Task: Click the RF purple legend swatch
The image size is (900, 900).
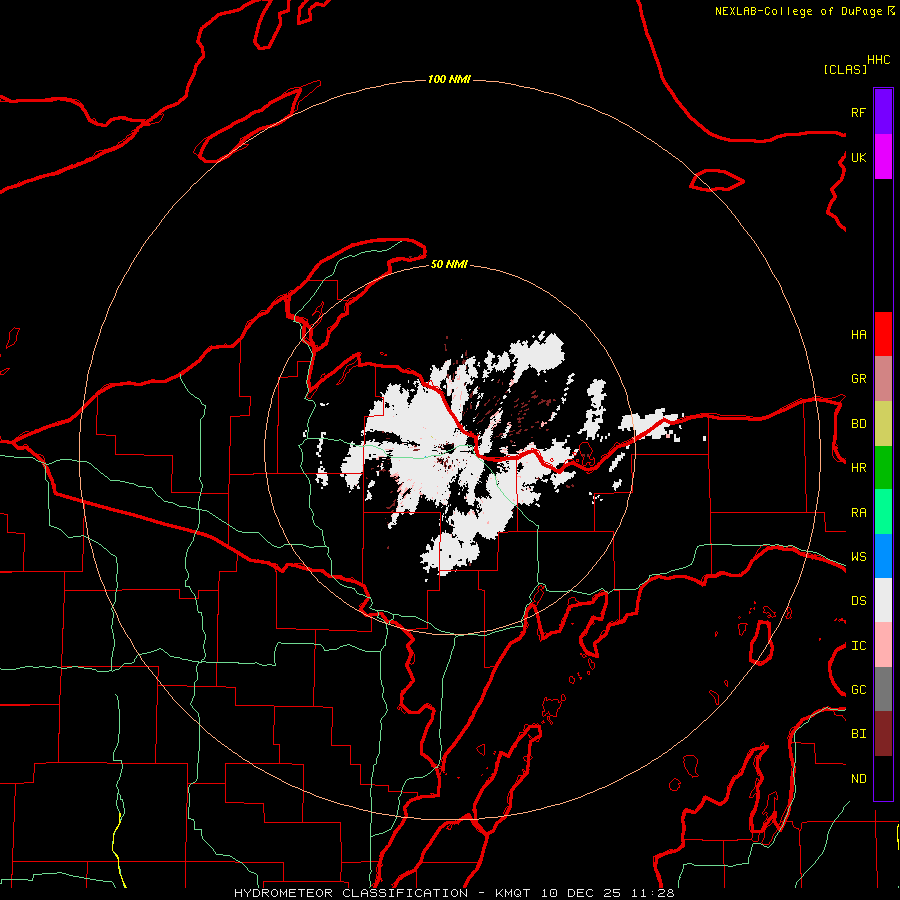Action: (883, 112)
